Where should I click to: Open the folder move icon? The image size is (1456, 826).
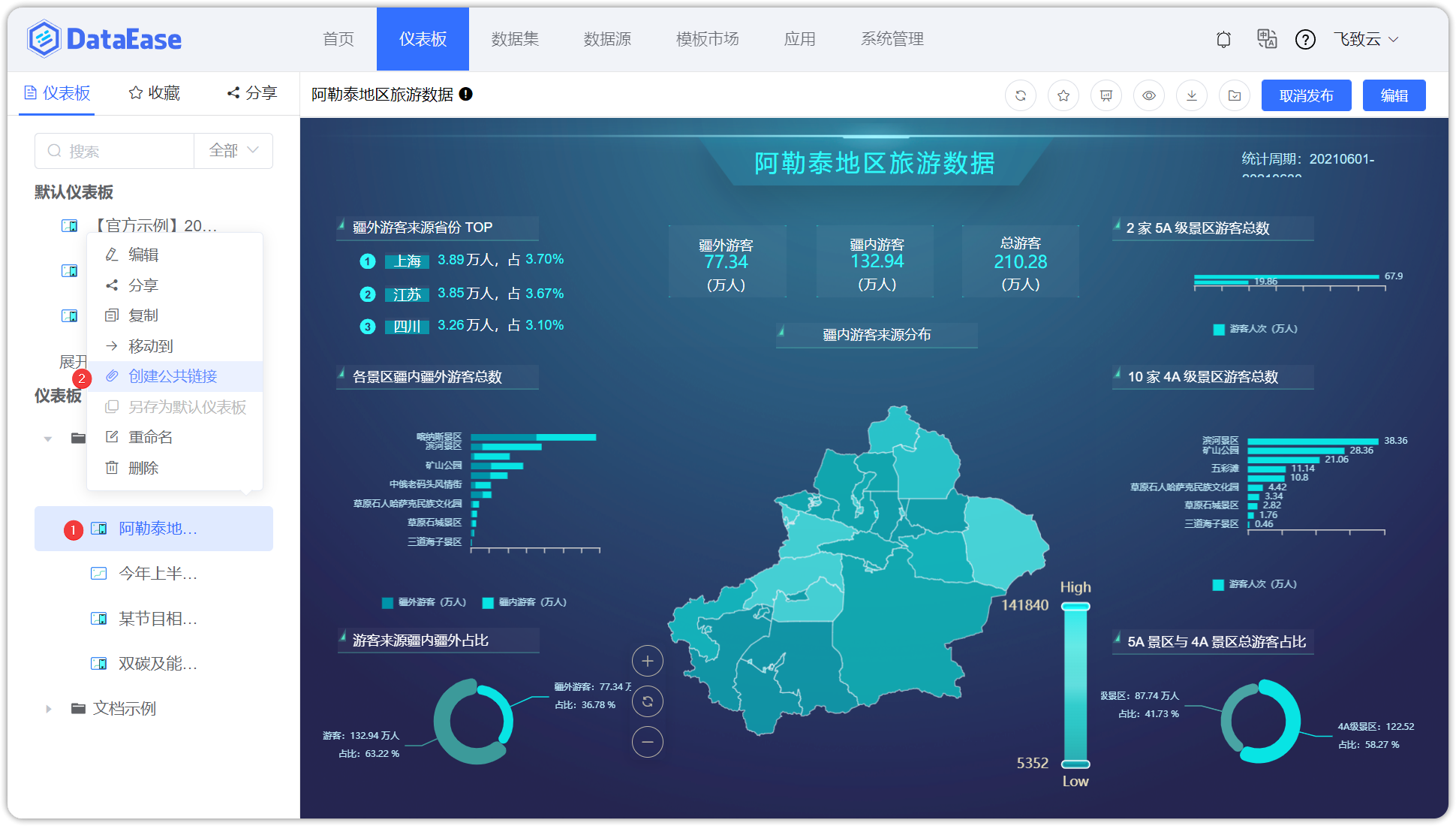pos(1234,95)
